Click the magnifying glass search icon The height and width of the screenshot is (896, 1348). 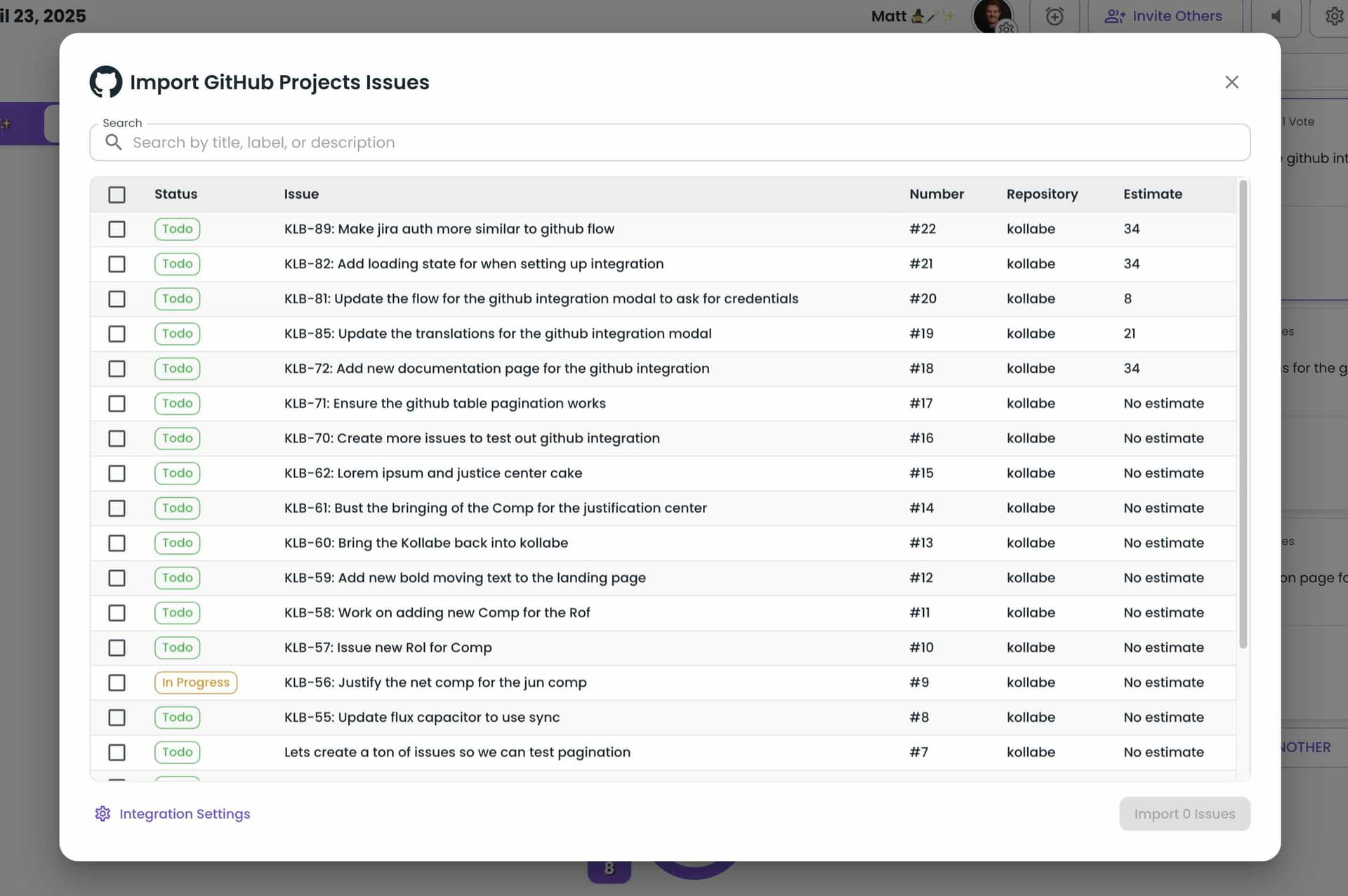[114, 142]
